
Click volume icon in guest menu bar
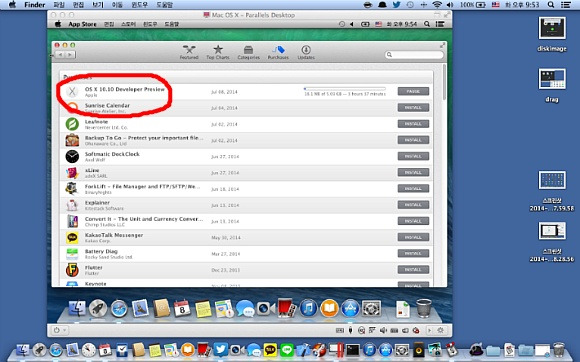pos(351,24)
